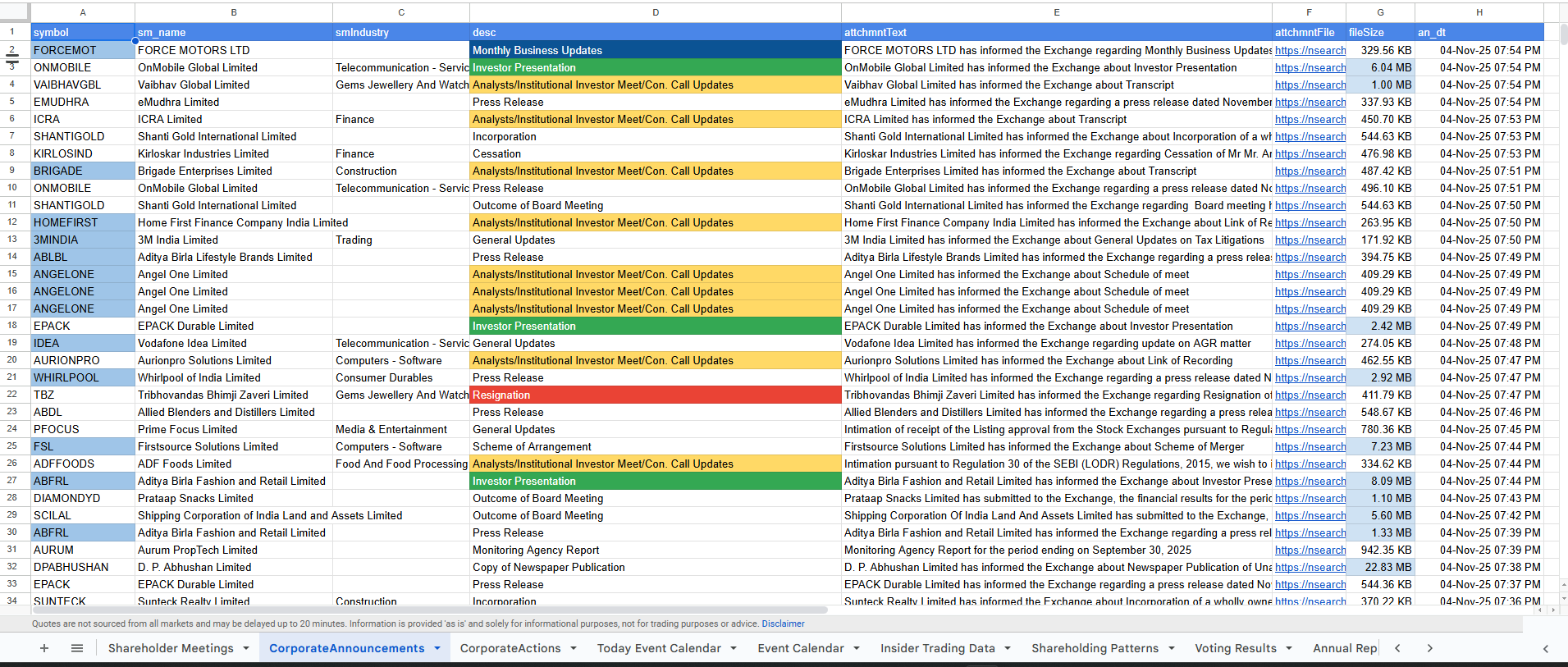Switch to the CorporateActions sheet tab
Screen dimensions: 1568x667
click(510, 648)
